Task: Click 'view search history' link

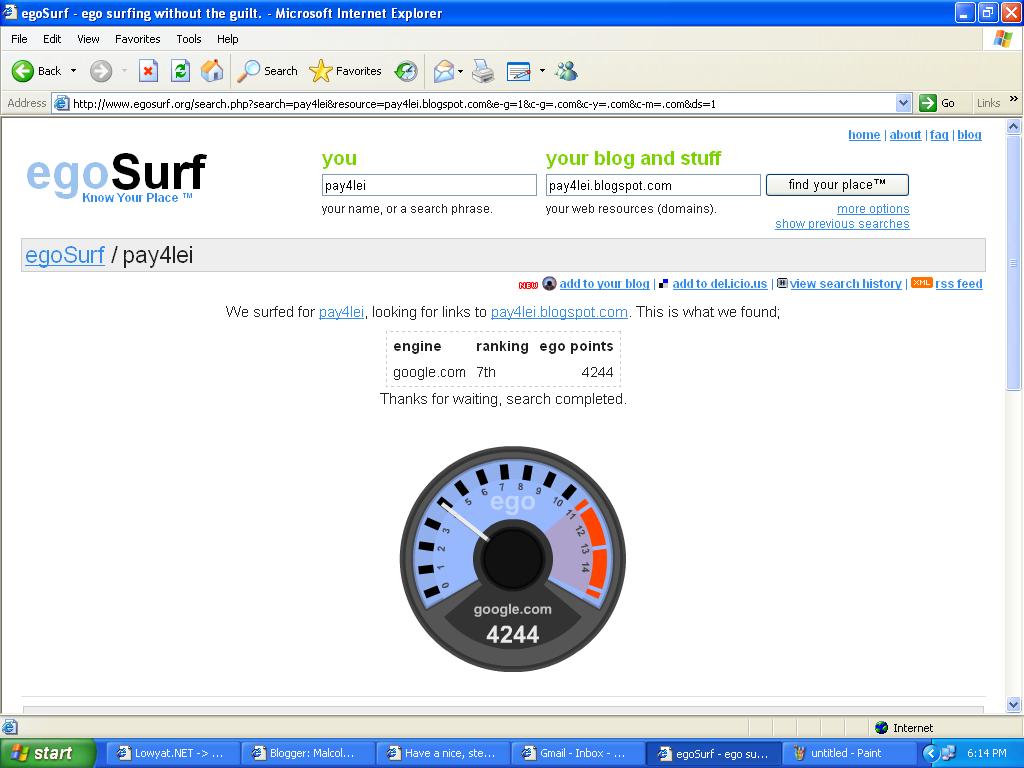Action: [846, 283]
